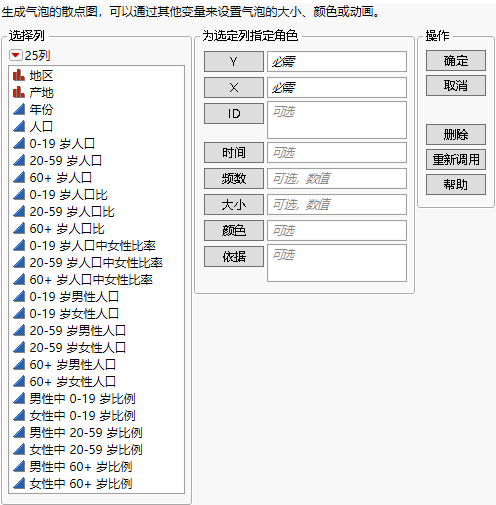Click icon beside 0-19 岁人口中女性比率
The height and width of the screenshot is (505, 496).
point(19,245)
